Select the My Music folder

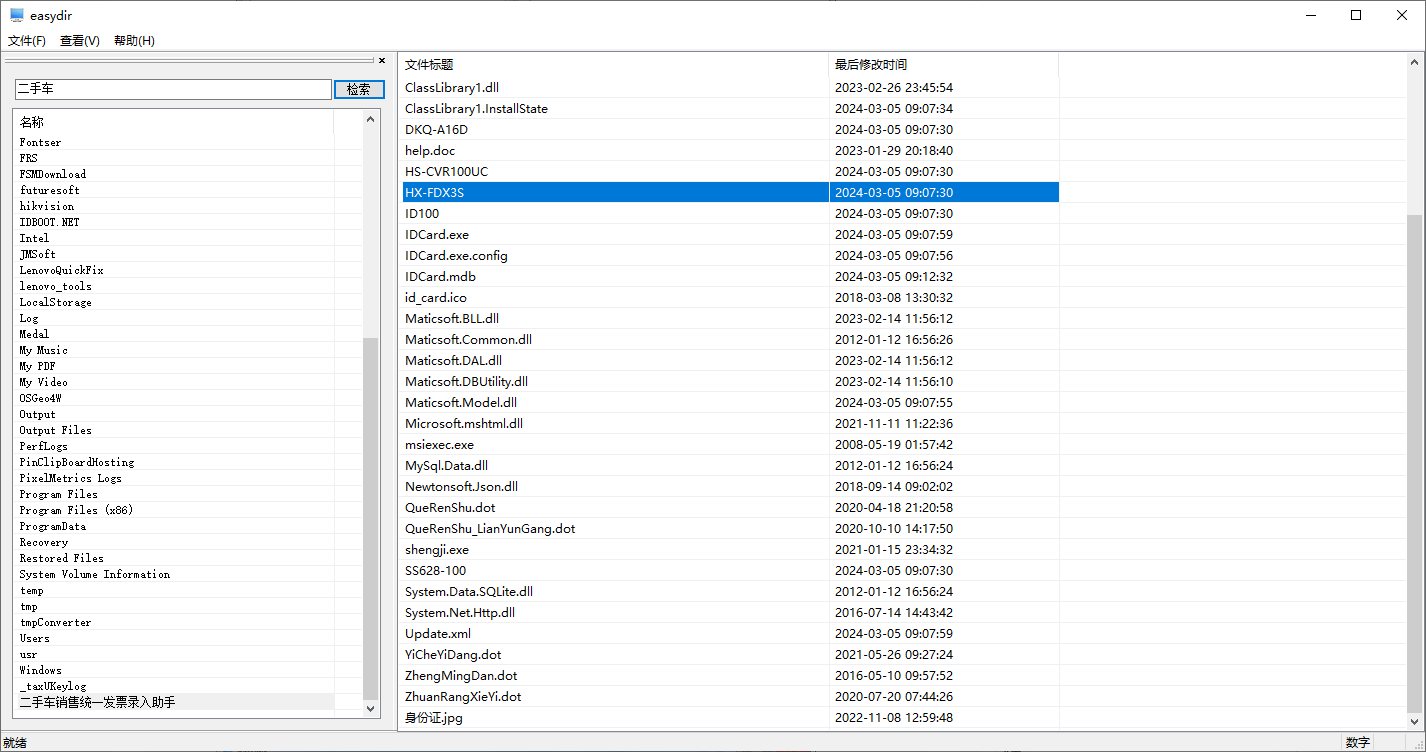click(x=43, y=350)
